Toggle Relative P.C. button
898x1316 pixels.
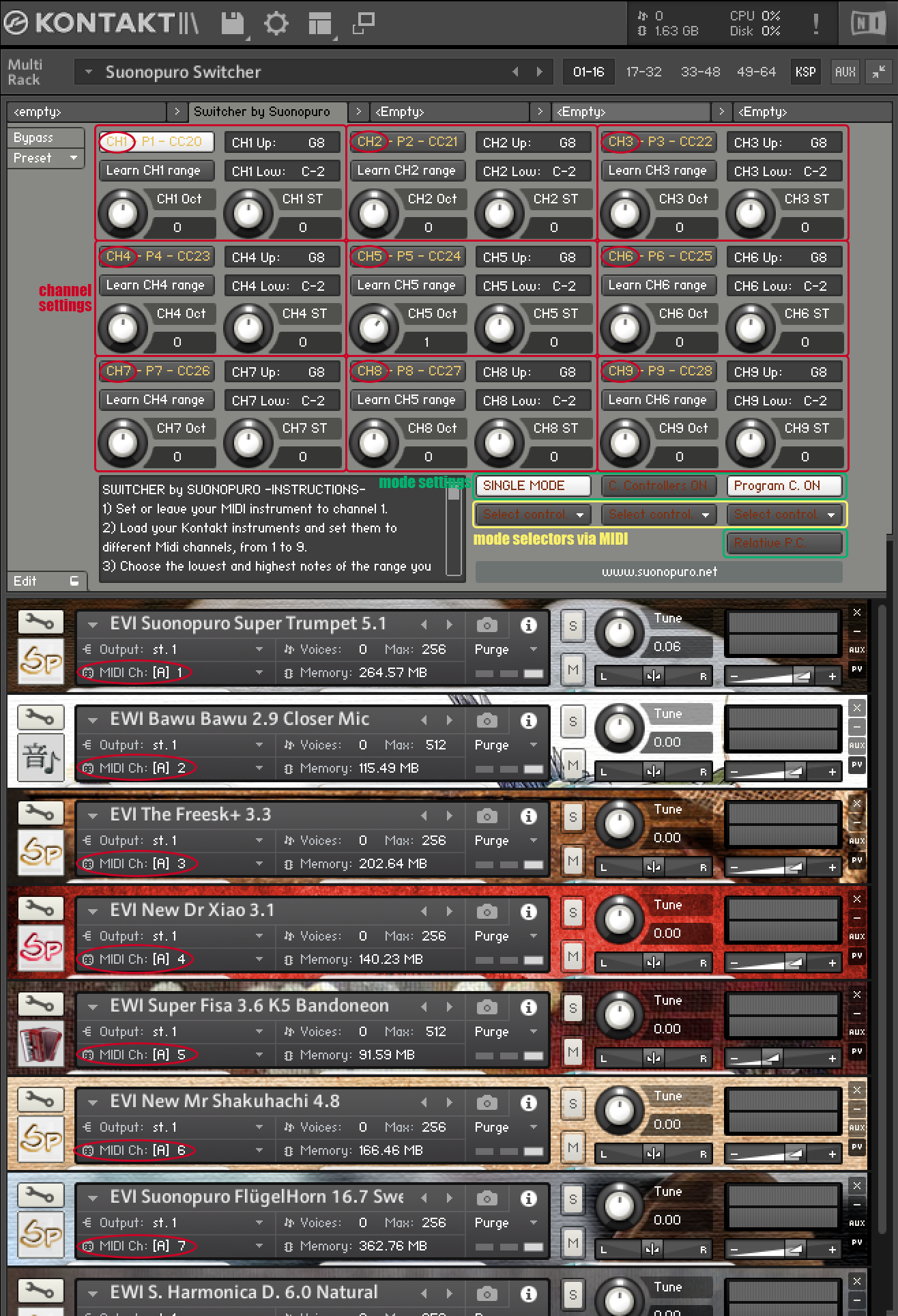click(784, 543)
